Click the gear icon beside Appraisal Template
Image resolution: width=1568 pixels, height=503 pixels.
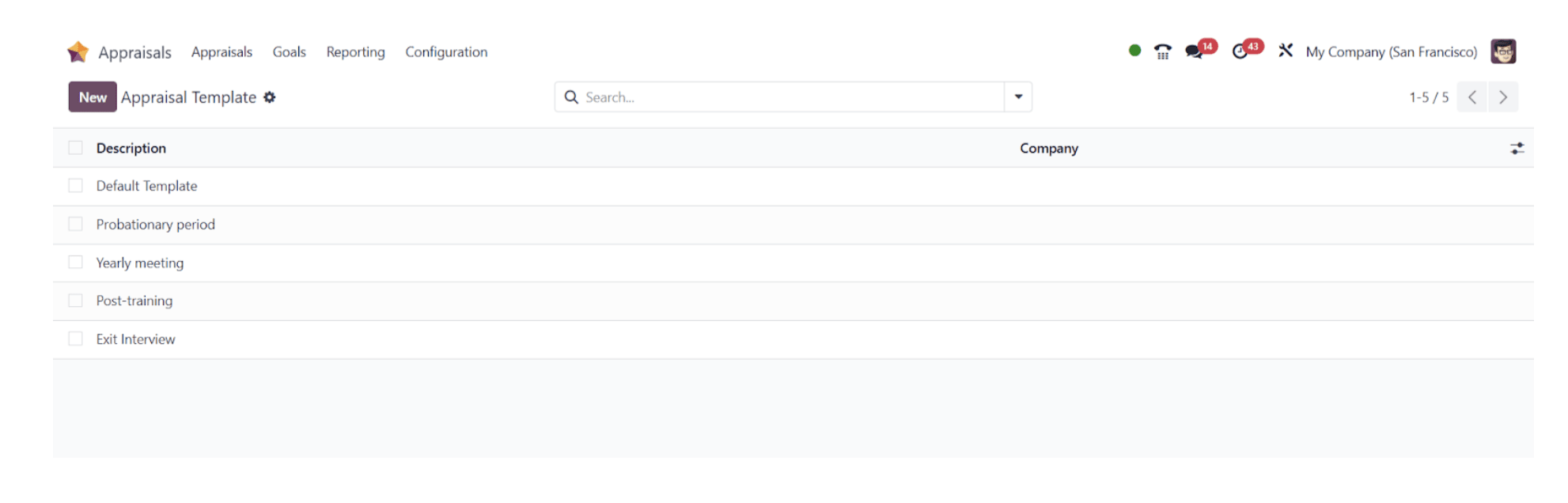pos(270,97)
